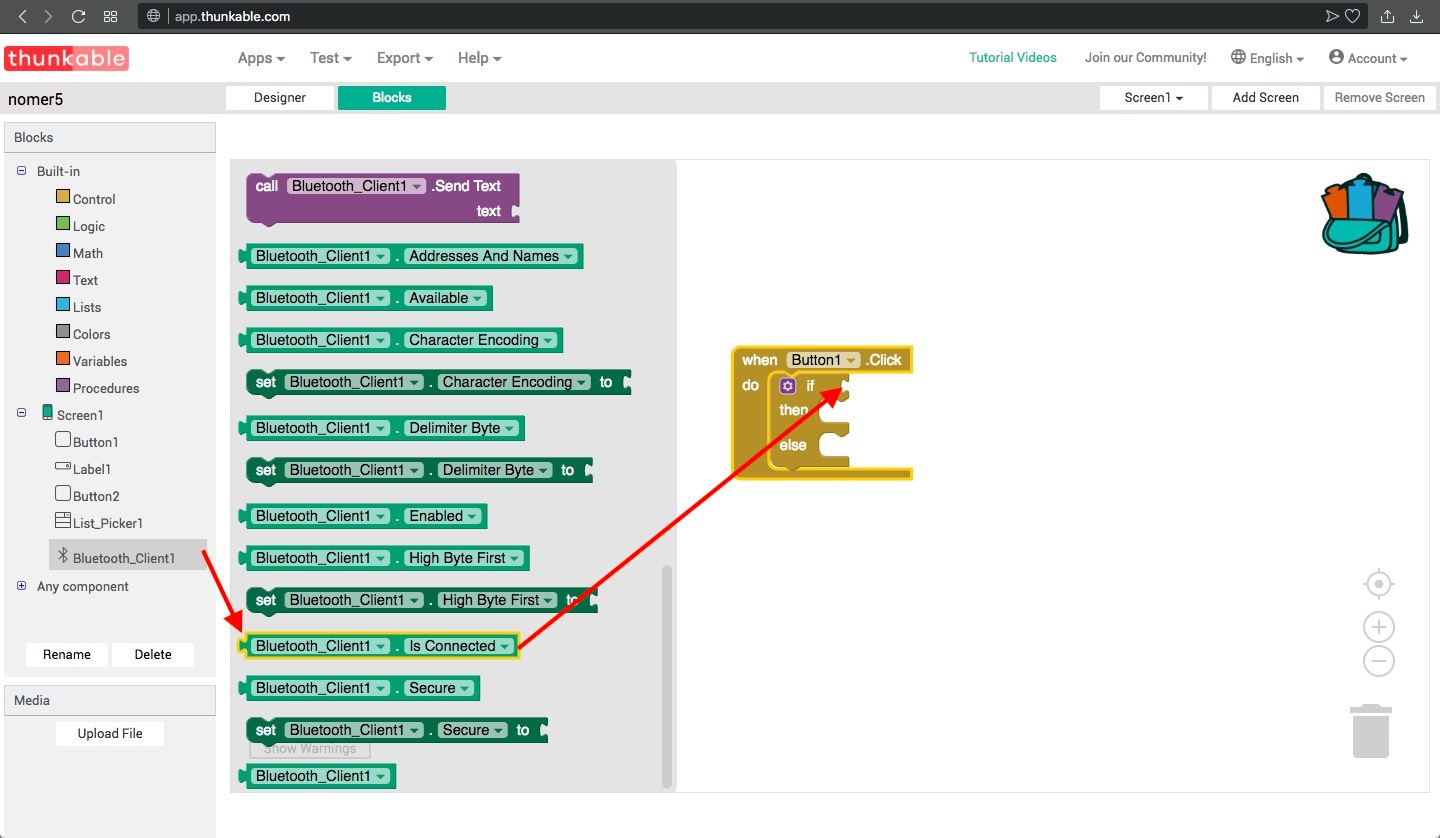
Task: Click the blocks flyout vertical scrollbar
Action: point(668,676)
